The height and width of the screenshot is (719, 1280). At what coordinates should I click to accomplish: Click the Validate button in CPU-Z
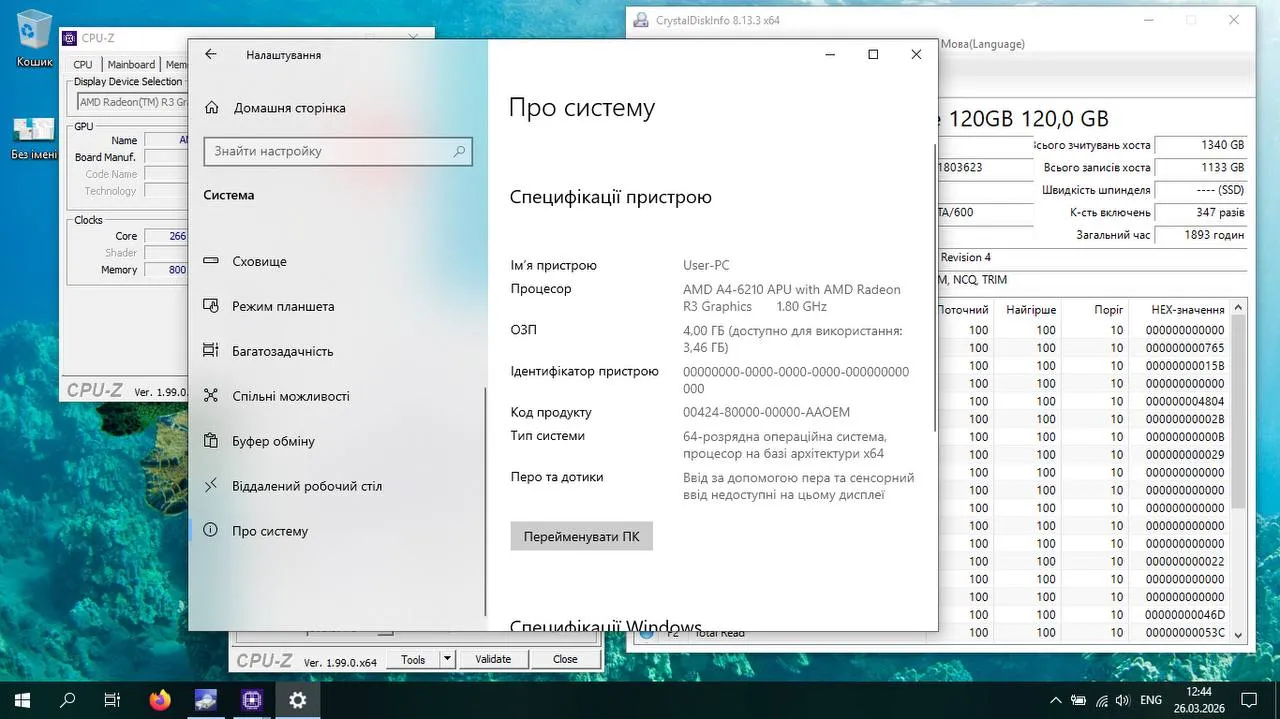pos(493,659)
